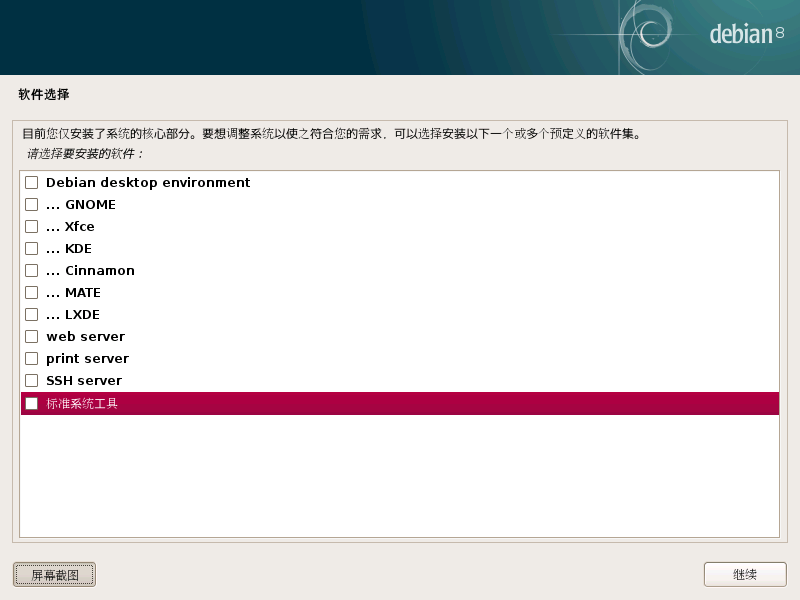Click the '... Xfce' row text

(x=70, y=227)
